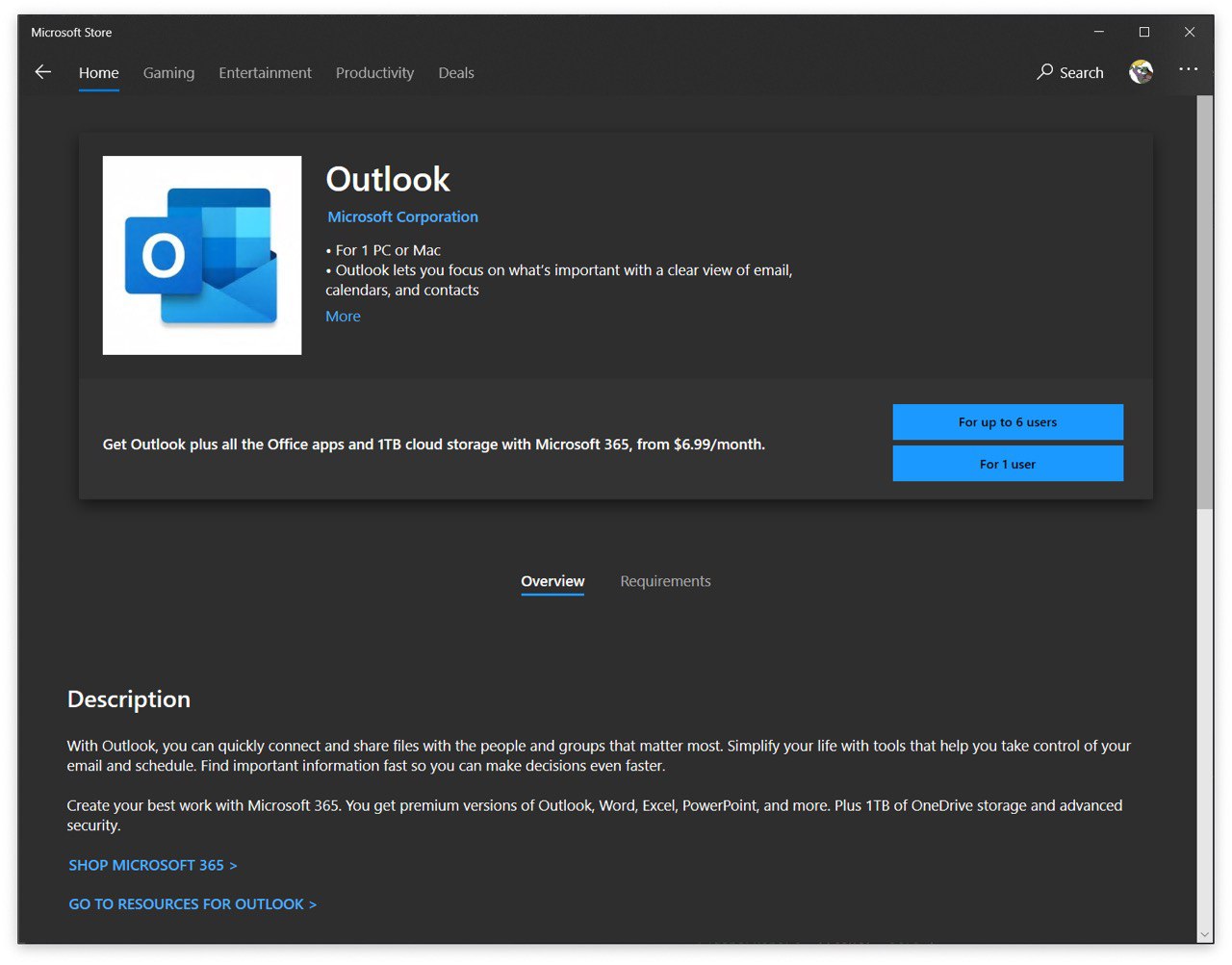Click the 'For 1 PC or Mac' bullet
1232x965 pixels.
(x=383, y=250)
